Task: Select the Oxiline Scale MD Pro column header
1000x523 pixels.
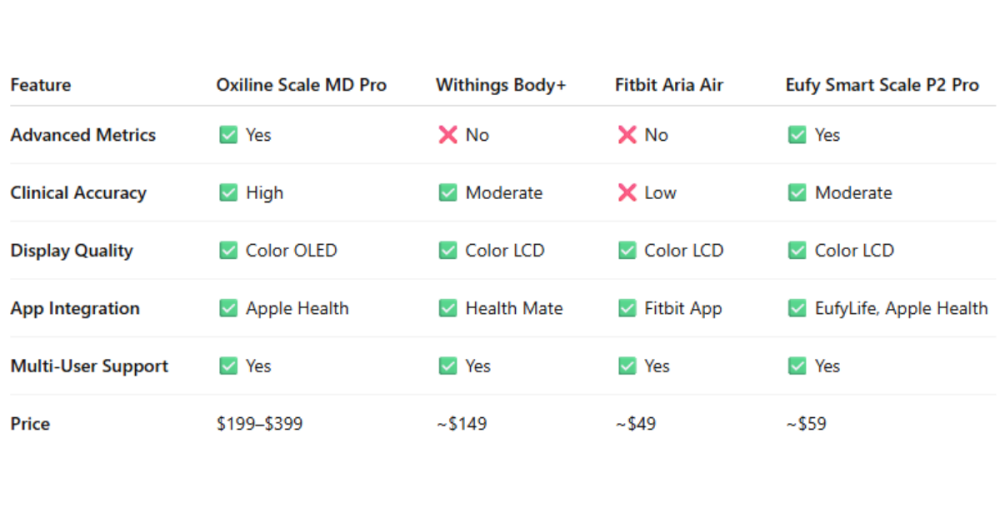Action: click(301, 85)
